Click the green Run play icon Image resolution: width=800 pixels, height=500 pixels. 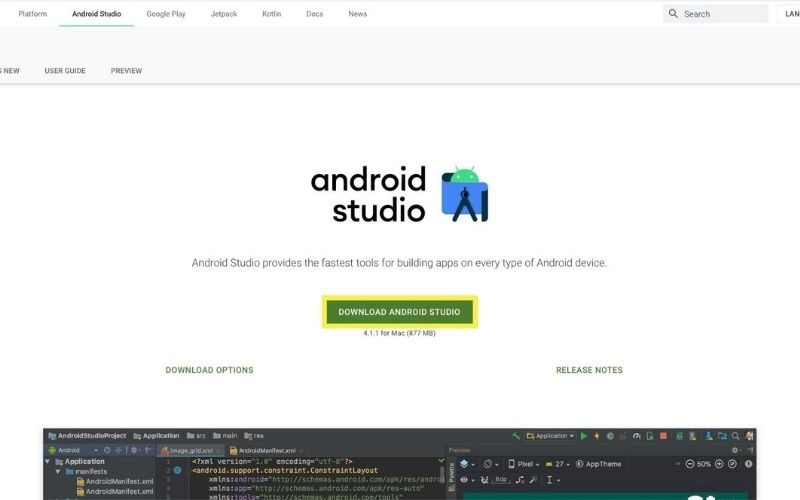pyautogui.click(x=584, y=436)
